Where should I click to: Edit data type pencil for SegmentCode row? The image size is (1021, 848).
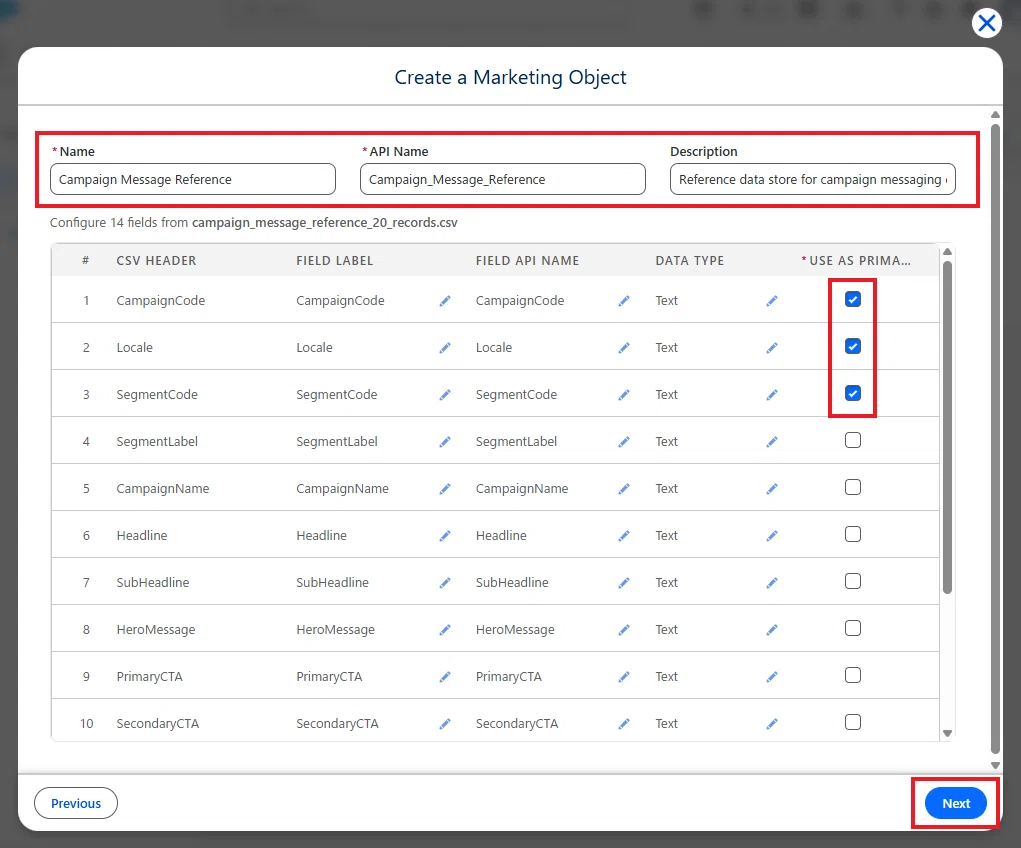point(772,395)
